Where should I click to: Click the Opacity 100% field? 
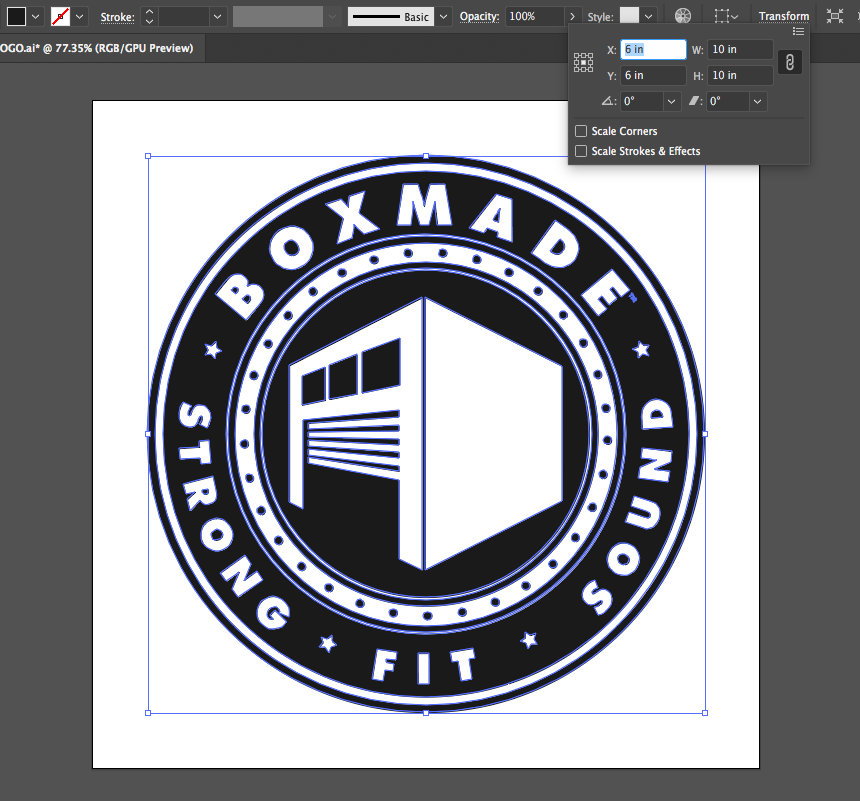click(x=534, y=16)
